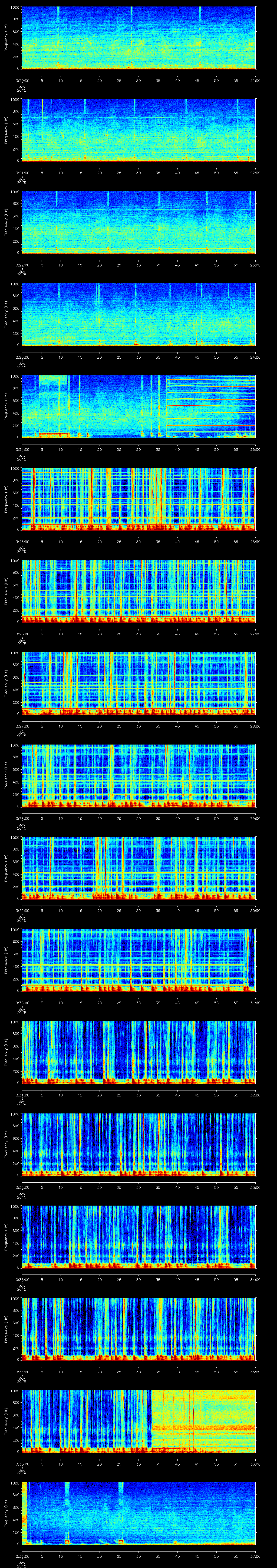Click the '0:20:00' time label
Viewport: 277px width, 1568px height.
[22, 80]
